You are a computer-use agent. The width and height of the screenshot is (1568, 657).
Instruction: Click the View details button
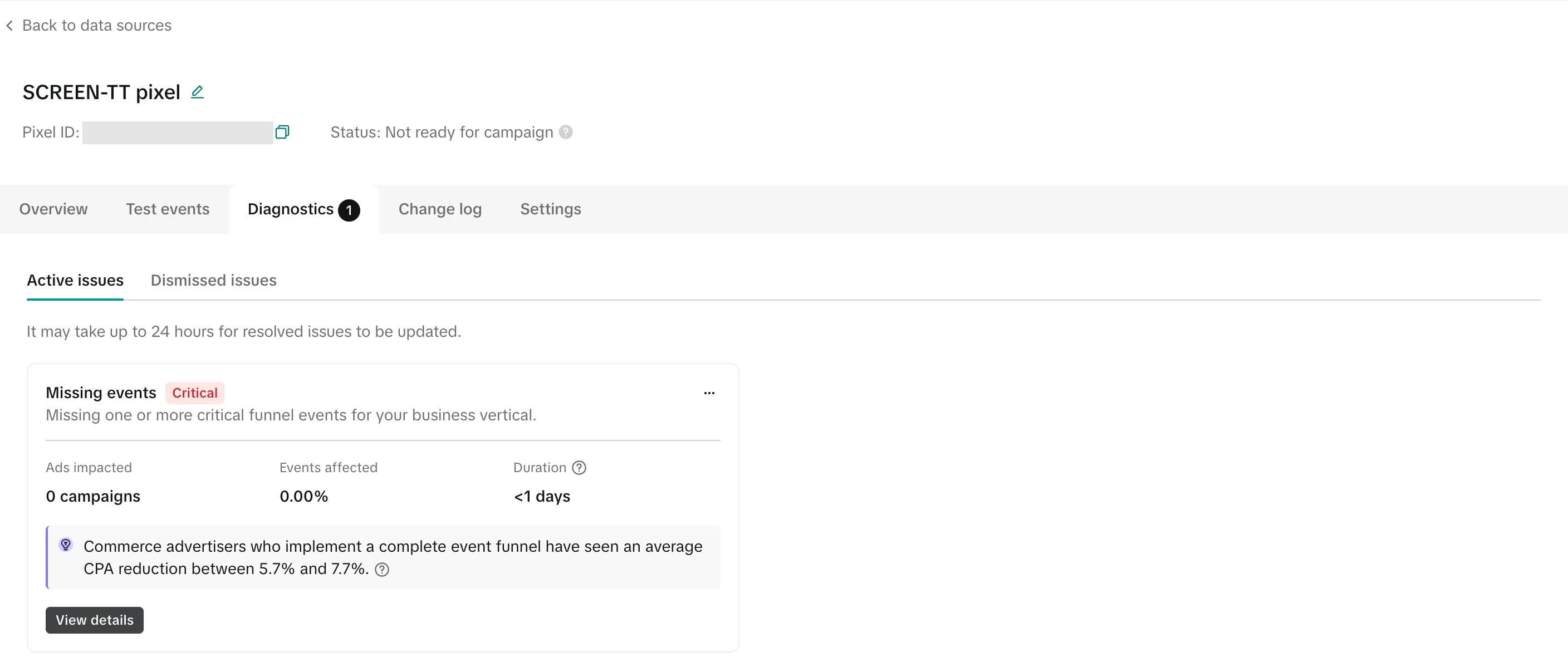(94, 620)
